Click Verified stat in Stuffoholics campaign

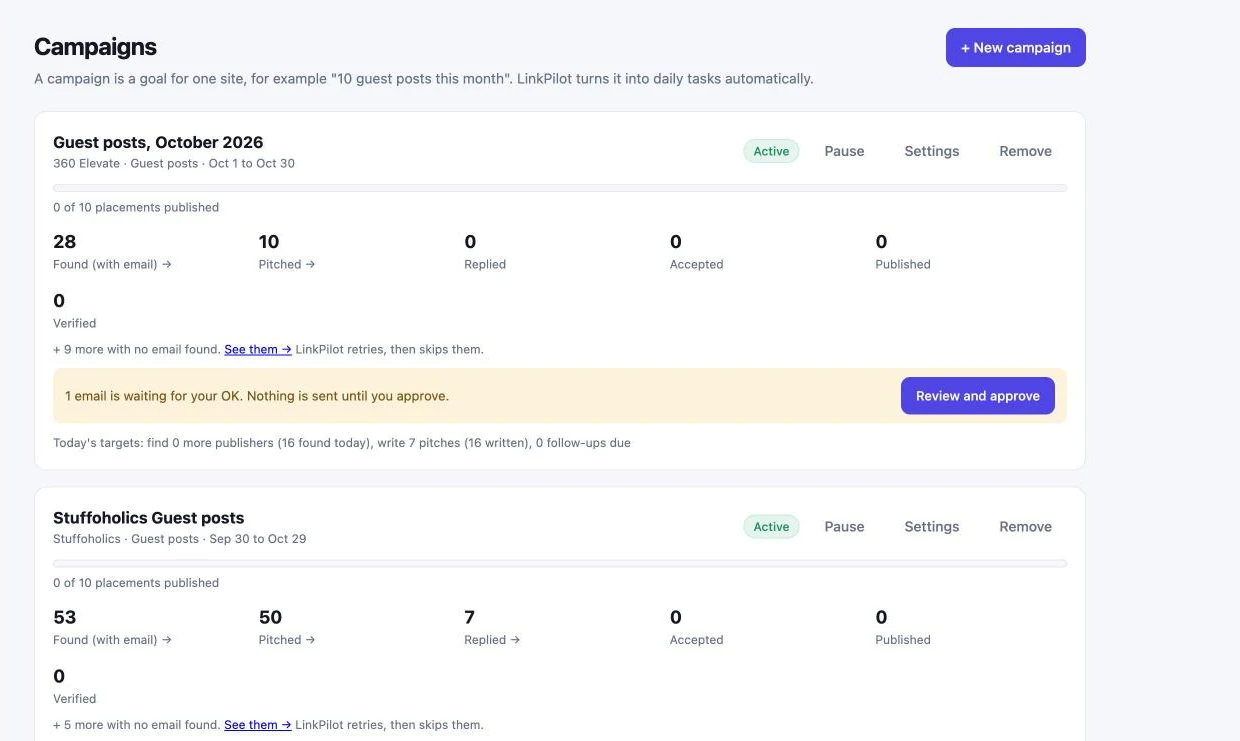pyautogui.click(x=75, y=687)
